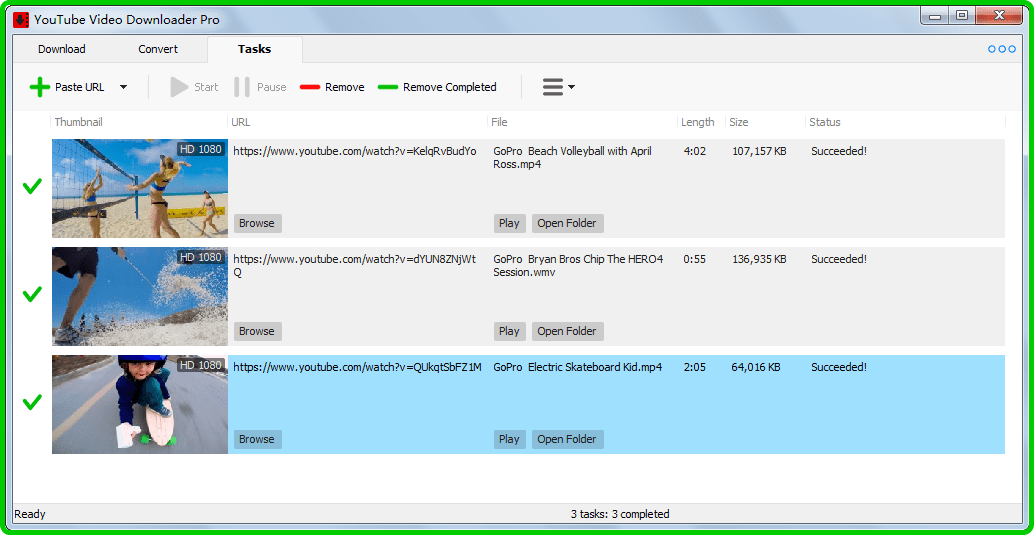Click the Skateboard Kid row green checkmark

tap(32, 402)
